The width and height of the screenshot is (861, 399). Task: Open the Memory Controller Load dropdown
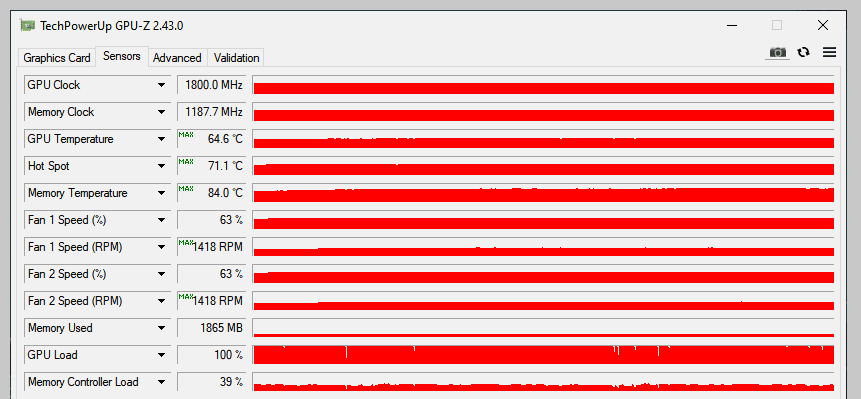(x=161, y=382)
